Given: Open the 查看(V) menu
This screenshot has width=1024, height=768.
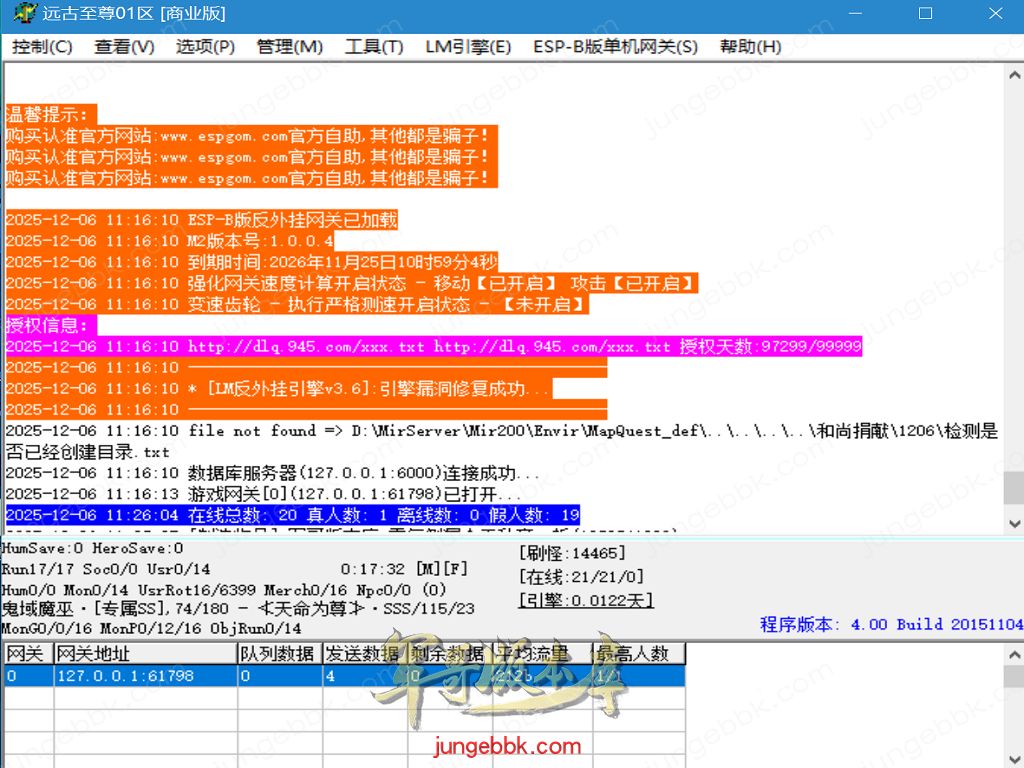Looking at the screenshot, I should click(124, 47).
